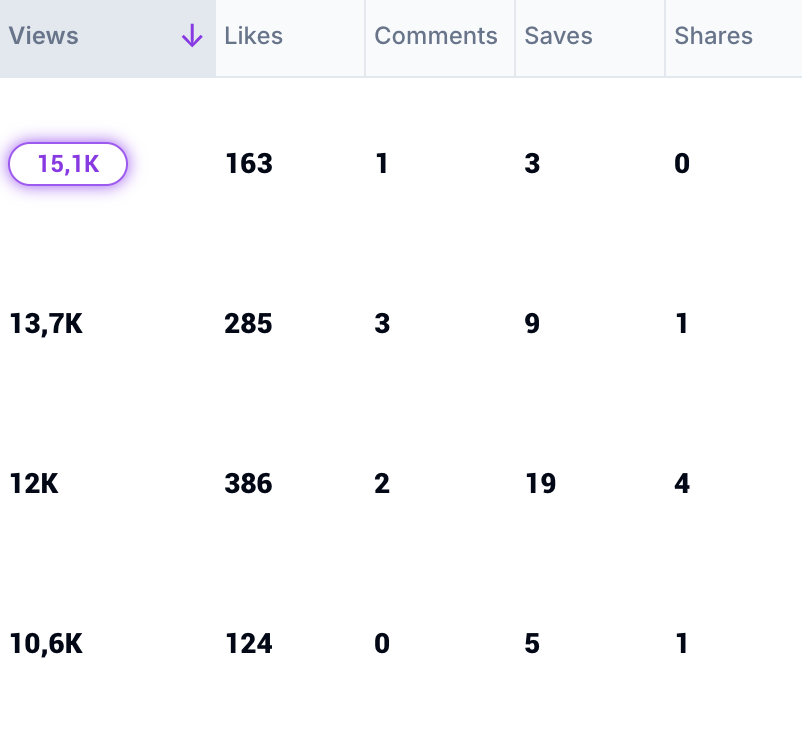Click the 124 likes cell
802x756 pixels.
pyautogui.click(x=249, y=644)
